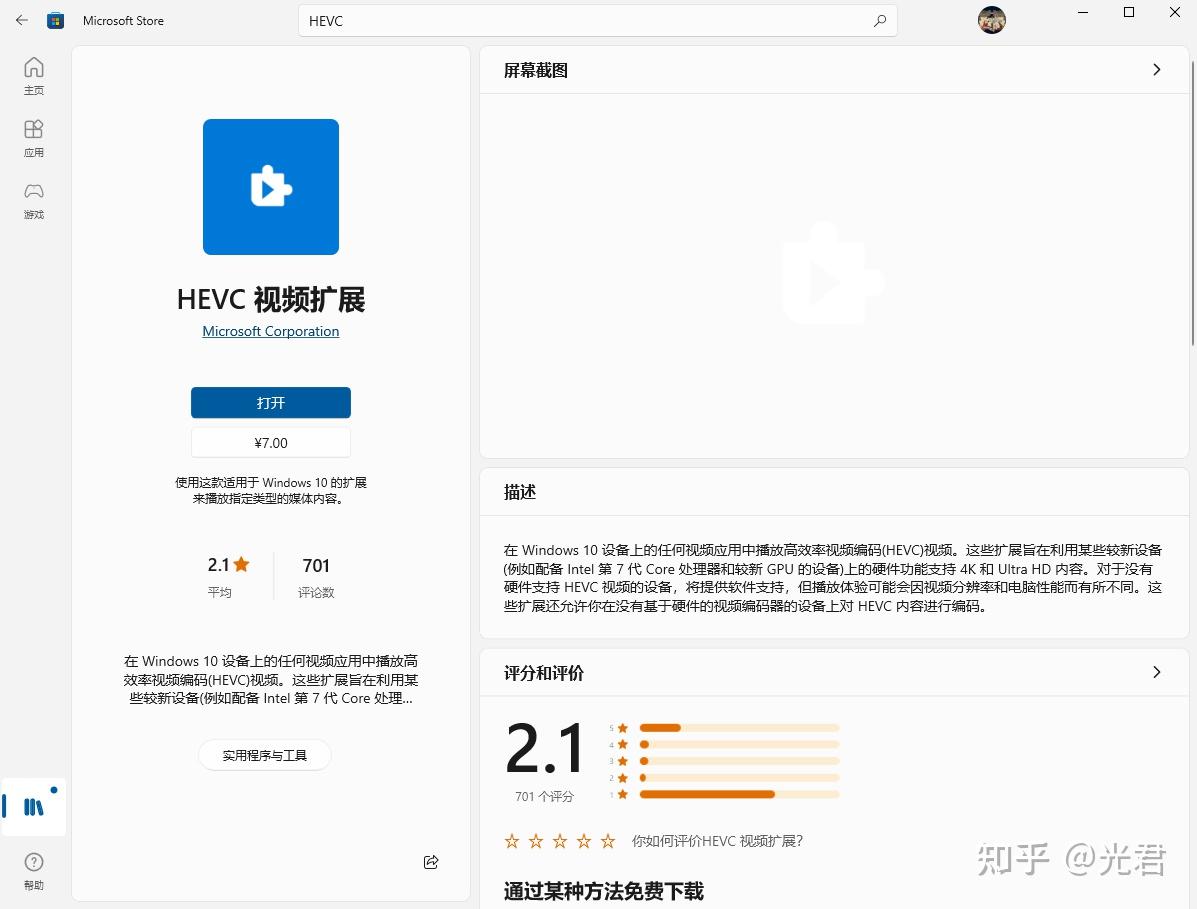Screen dimensions: 1197x909
Task: Open the Microsoft Store home page
Action: [x=33, y=75]
